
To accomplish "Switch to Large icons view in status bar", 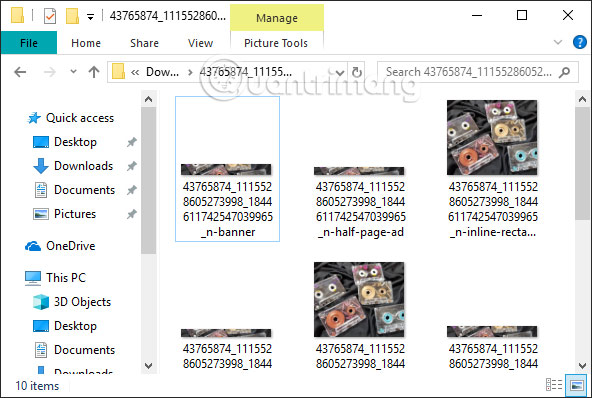I will click(576, 385).
